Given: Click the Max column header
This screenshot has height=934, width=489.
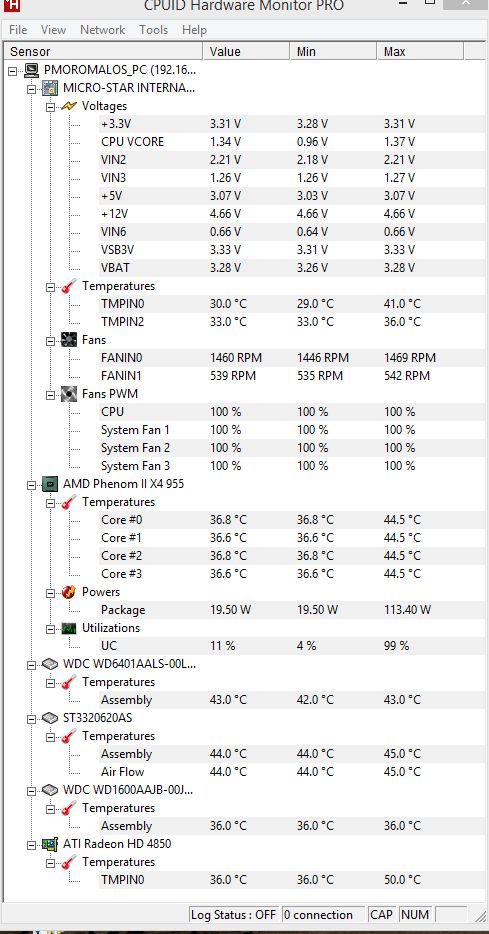Looking at the screenshot, I should click(420, 52).
